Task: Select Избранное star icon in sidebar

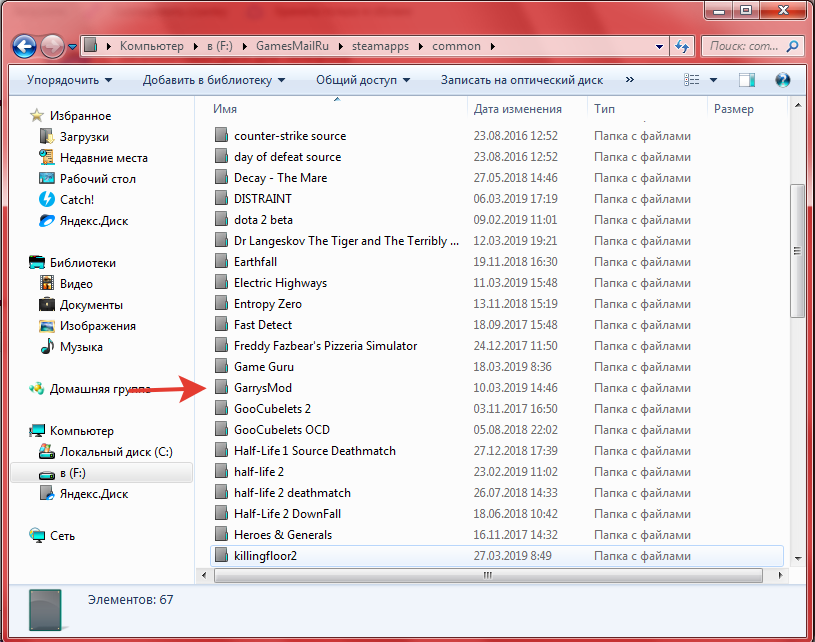Action: pyautogui.click(x=36, y=115)
